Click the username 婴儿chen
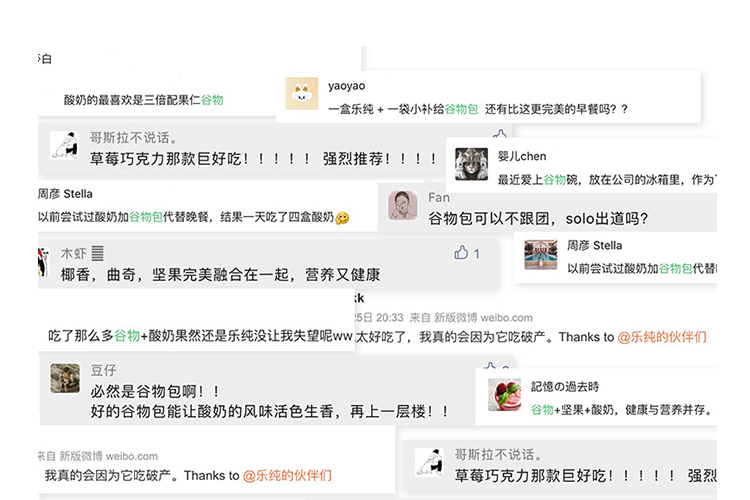The image size is (750, 500). pyautogui.click(x=522, y=156)
